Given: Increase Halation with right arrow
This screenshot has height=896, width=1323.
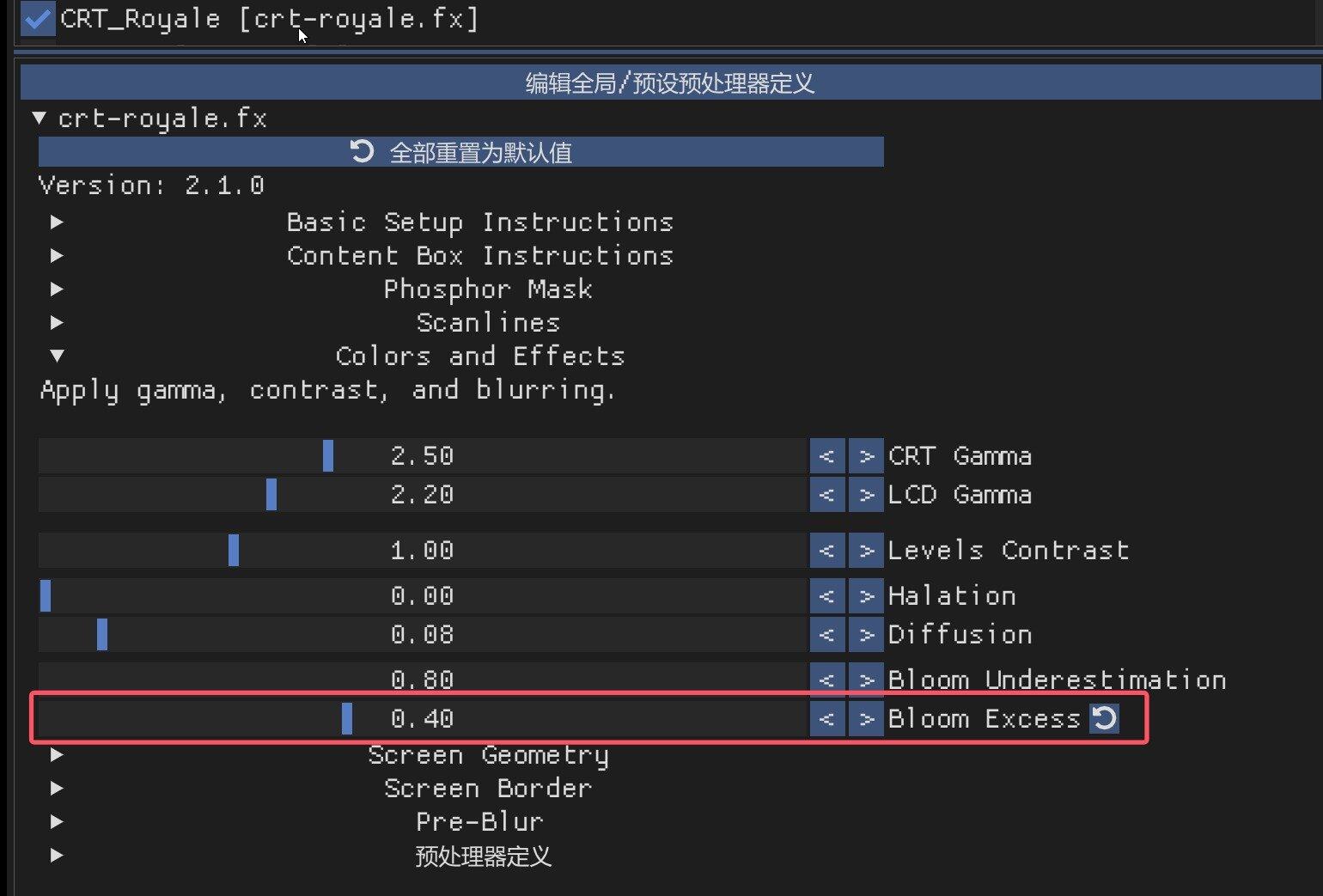Looking at the screenshot, I should (866, 595).
